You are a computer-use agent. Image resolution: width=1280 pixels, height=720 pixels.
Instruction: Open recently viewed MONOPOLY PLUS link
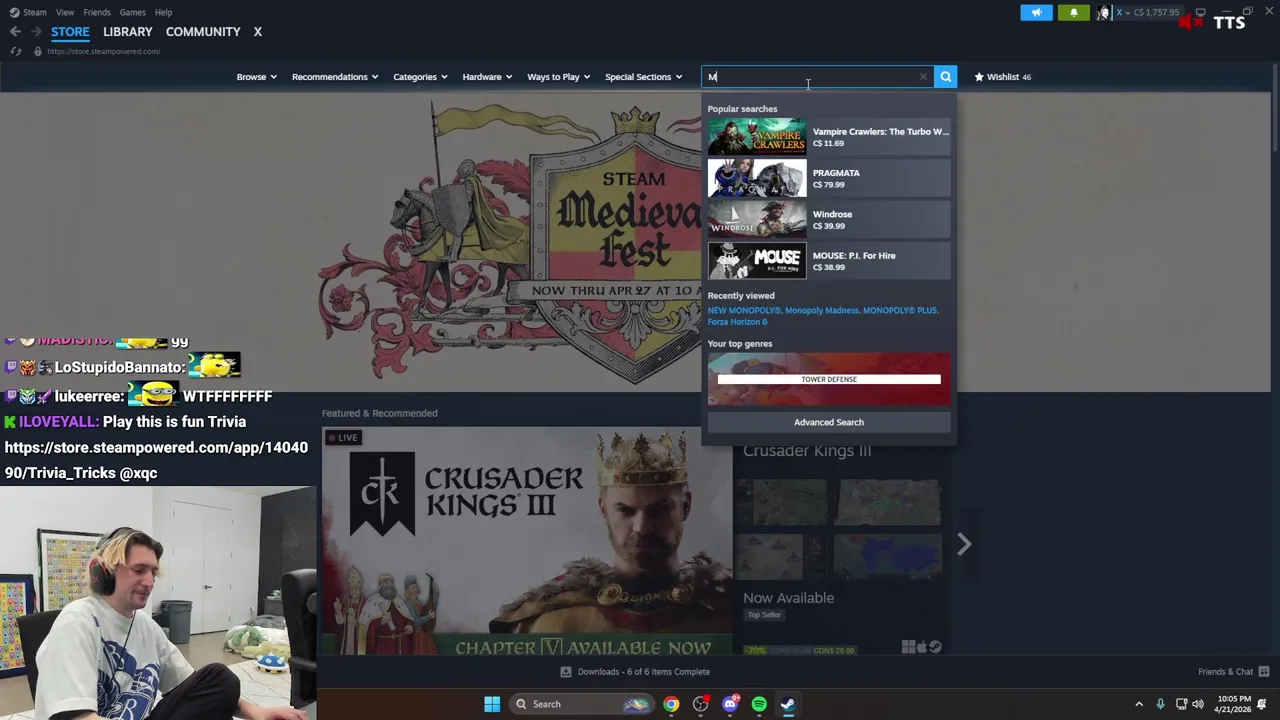coord(900,310)
